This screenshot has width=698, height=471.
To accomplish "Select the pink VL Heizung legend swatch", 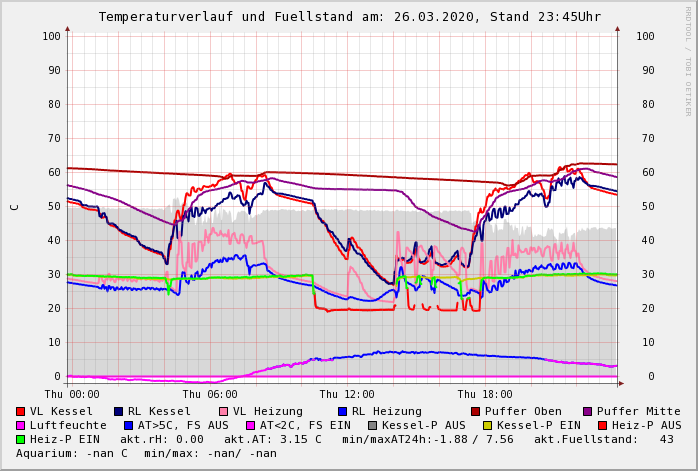I will [223, 412].
